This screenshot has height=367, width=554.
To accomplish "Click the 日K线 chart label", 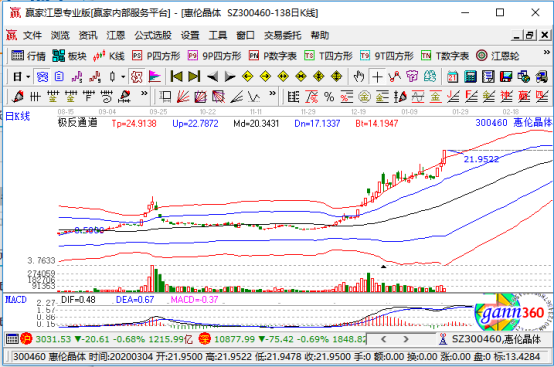I will (x=18, y=116).
